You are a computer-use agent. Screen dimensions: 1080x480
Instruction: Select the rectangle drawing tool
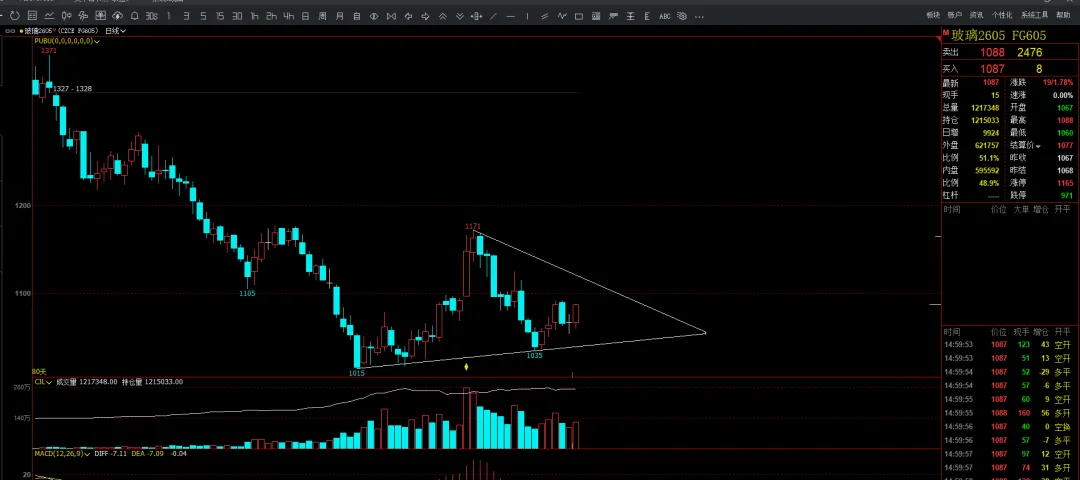[x=579, y=15]
